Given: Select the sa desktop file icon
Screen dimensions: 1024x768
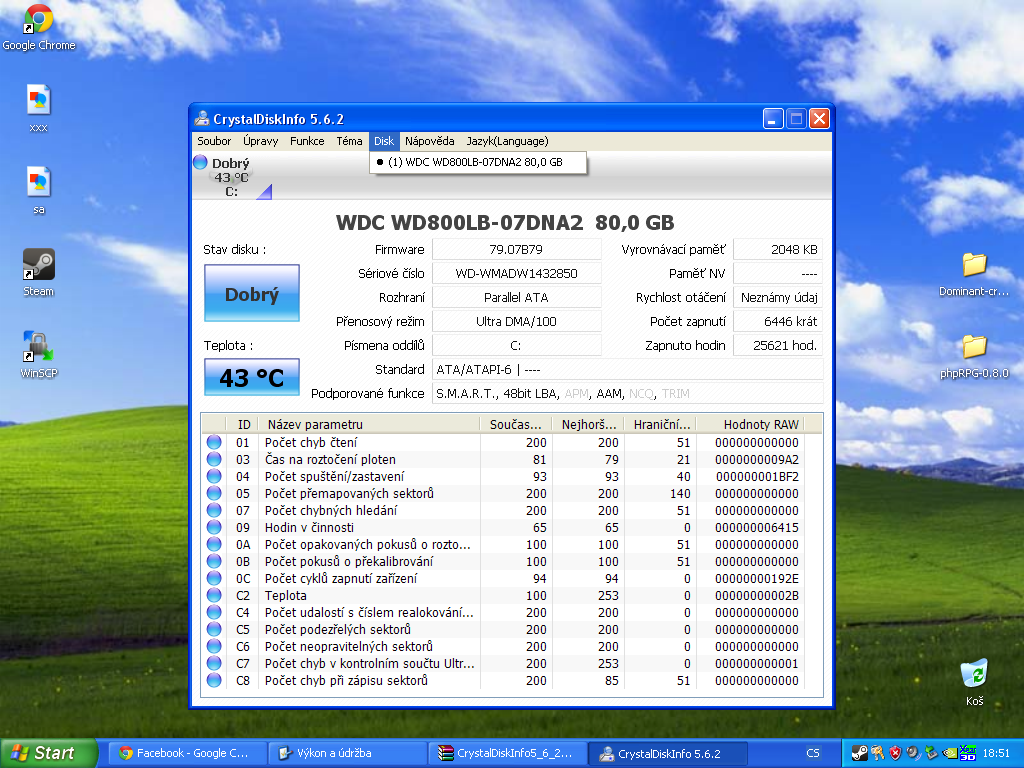Looking at the screenshot, I should 39,191.
